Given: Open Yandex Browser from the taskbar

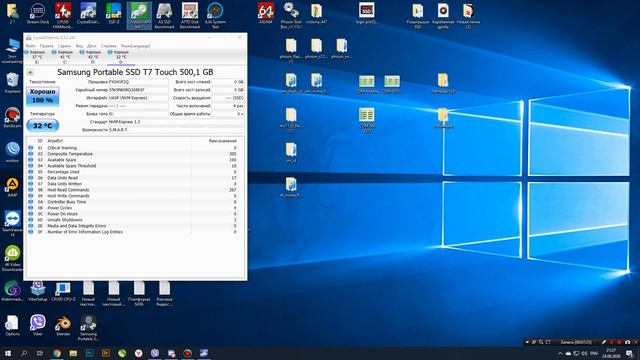Looking at the screenshot, I should point(138,353).
